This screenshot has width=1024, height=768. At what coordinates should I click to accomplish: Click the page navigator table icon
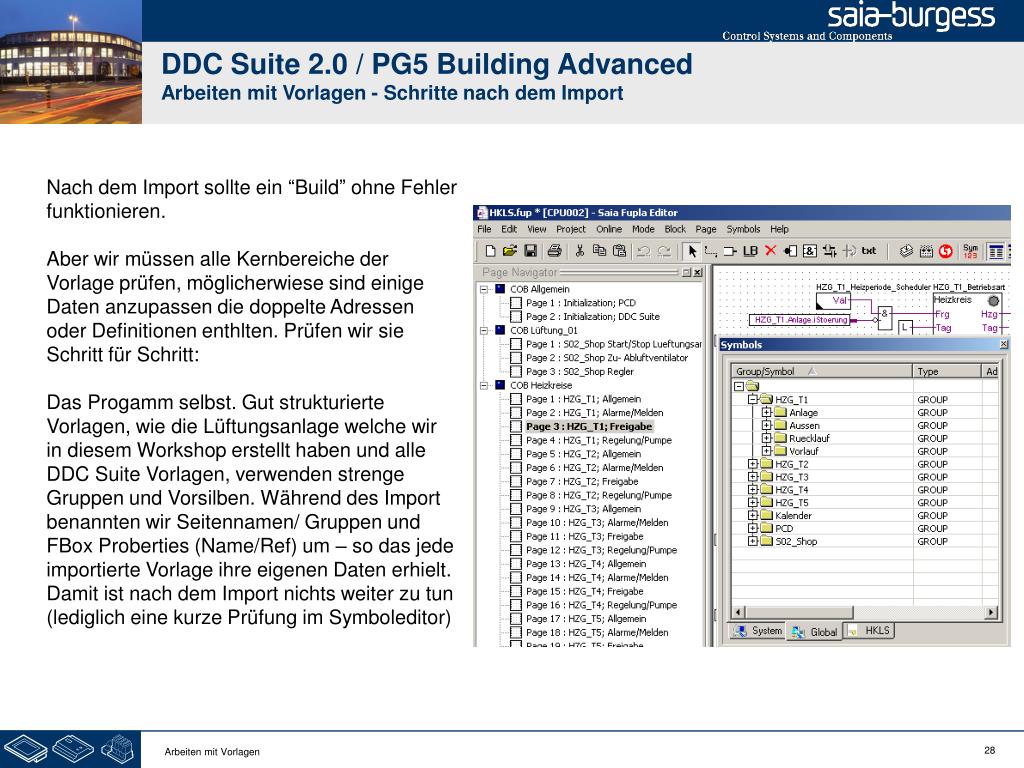996,251
